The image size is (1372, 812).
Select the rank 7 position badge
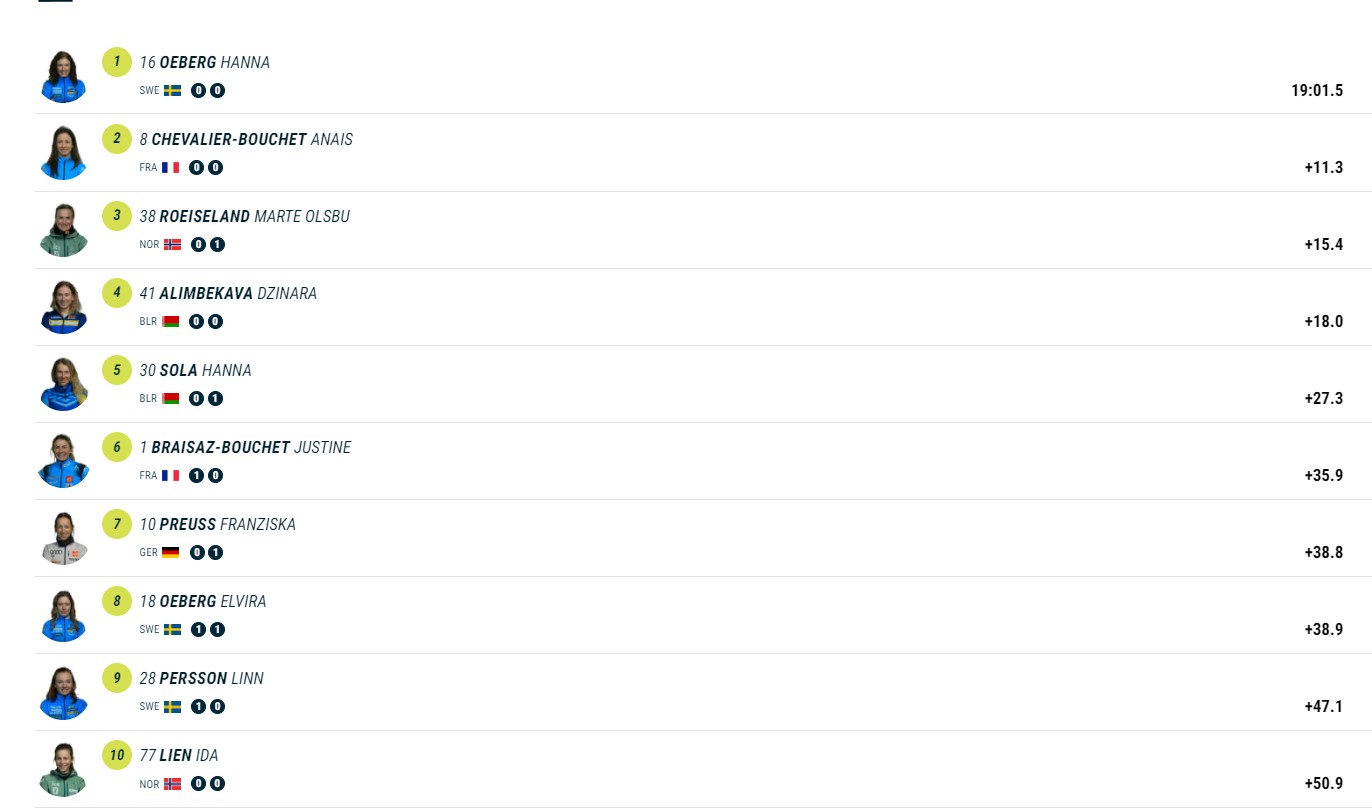117,524
